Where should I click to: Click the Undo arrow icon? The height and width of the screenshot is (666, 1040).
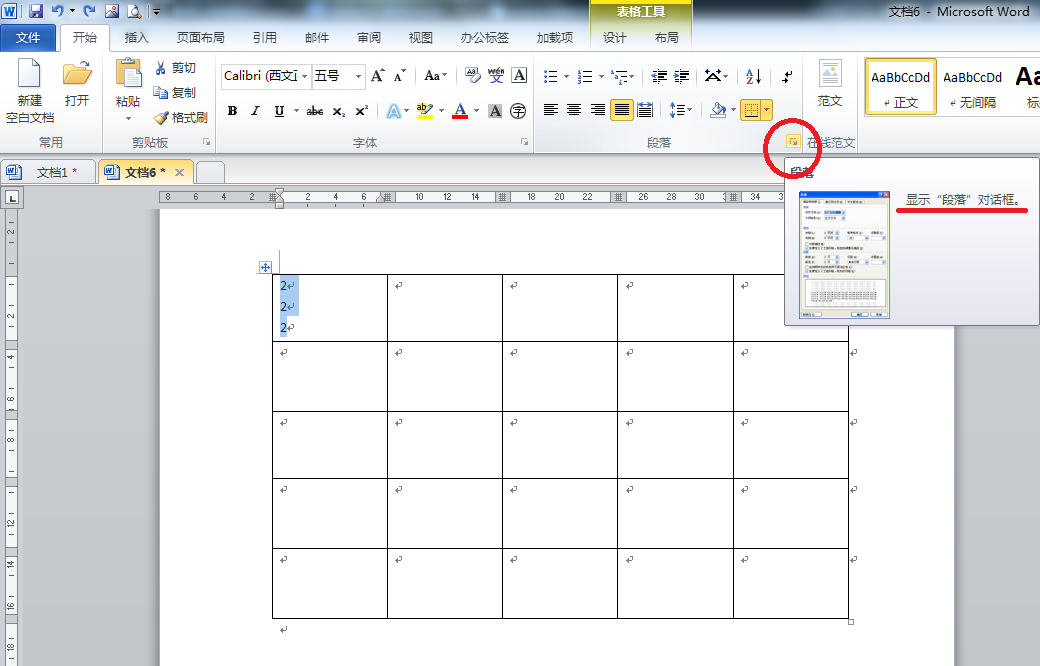[x=57, y=11]
